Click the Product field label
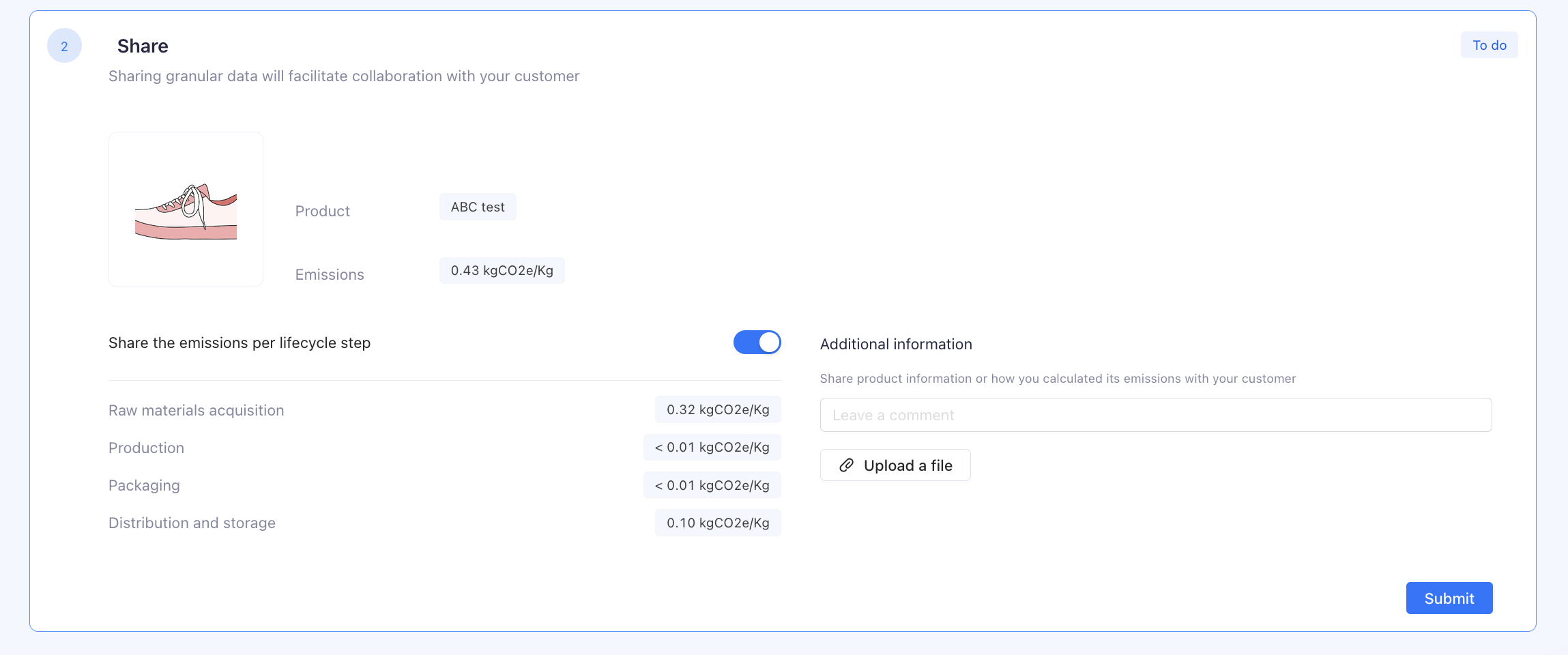This screenshot has height=655, width=1568. tap(322, 212)
